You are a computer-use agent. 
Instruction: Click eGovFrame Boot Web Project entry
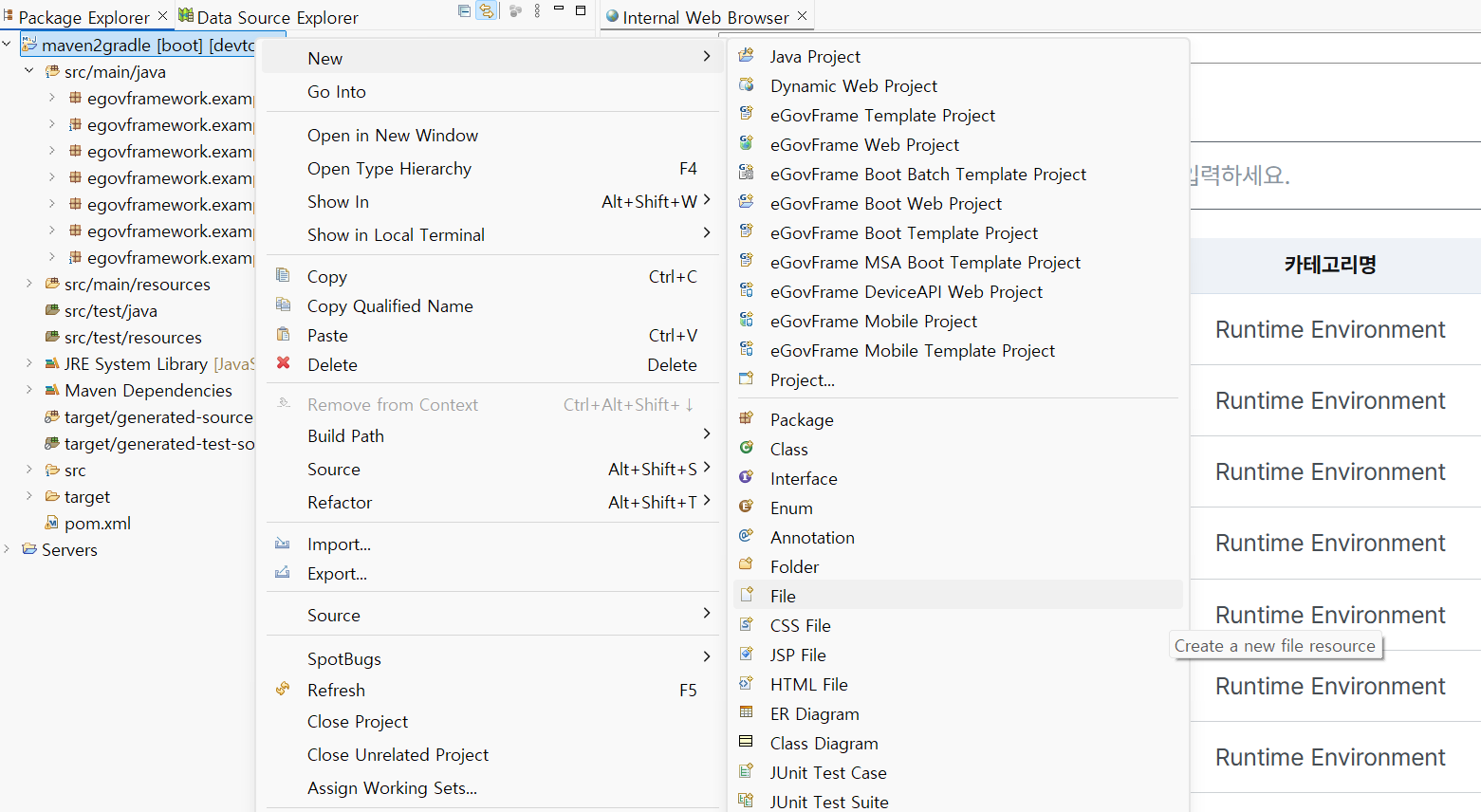885,204
